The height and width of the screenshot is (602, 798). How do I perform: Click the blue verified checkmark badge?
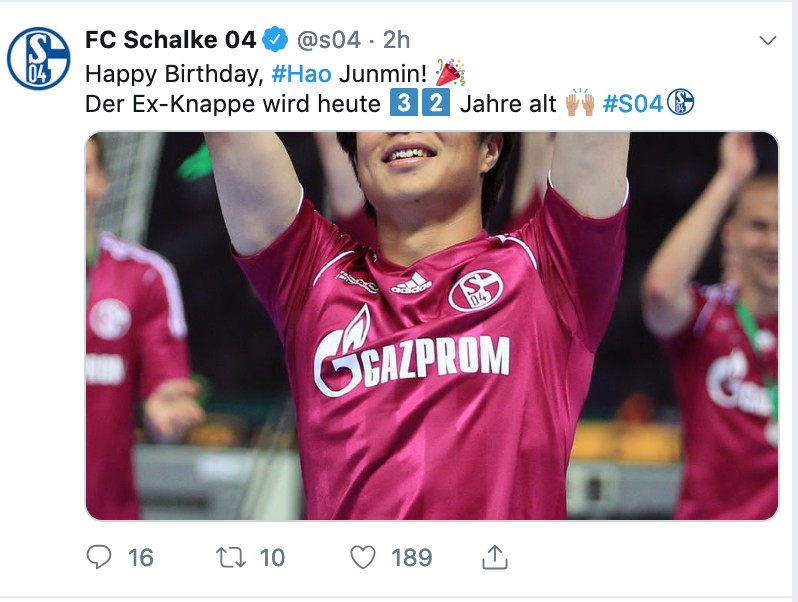(x=275, y=40)
